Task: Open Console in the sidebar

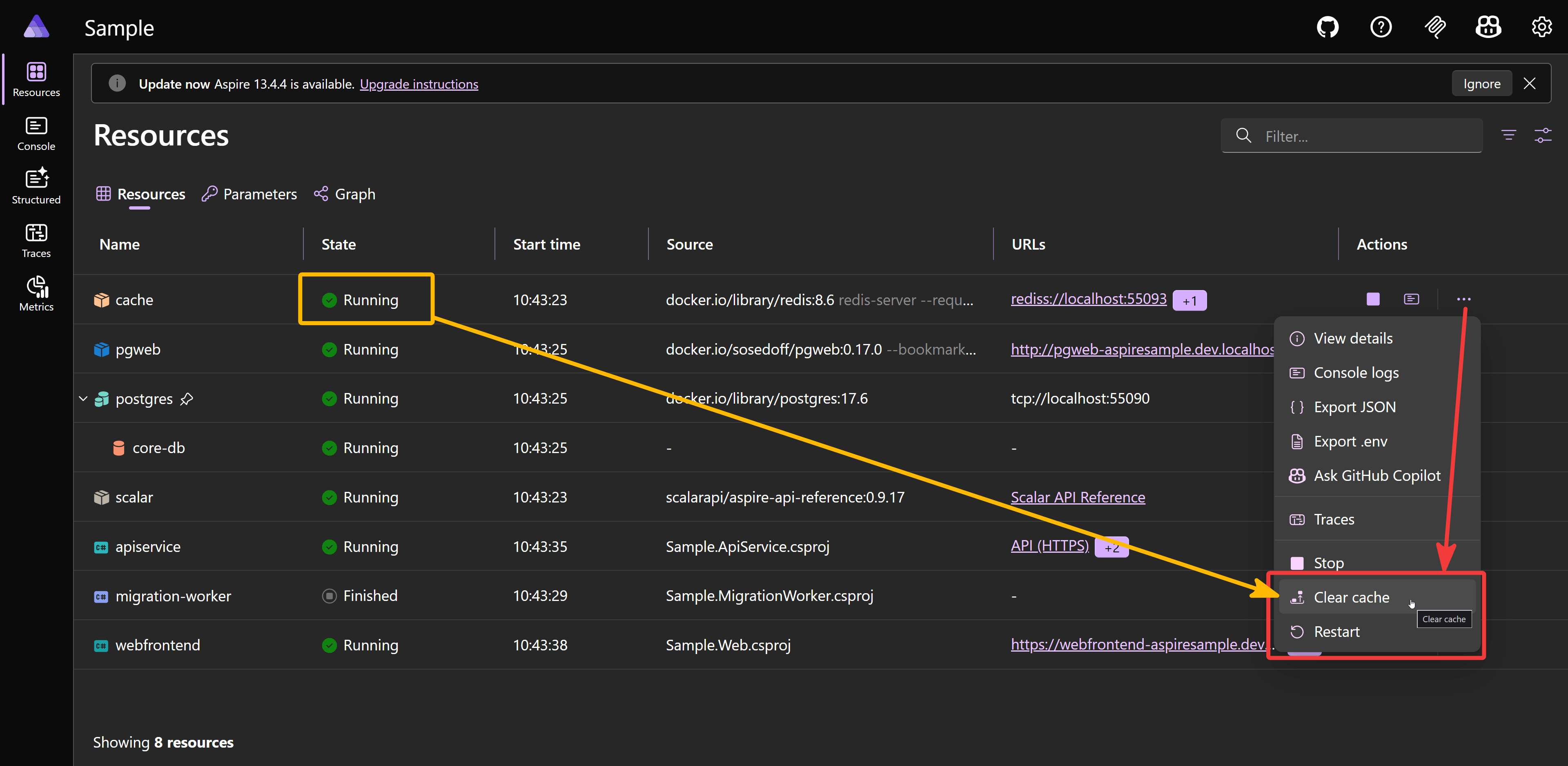Action: click(x=36, y=133)
